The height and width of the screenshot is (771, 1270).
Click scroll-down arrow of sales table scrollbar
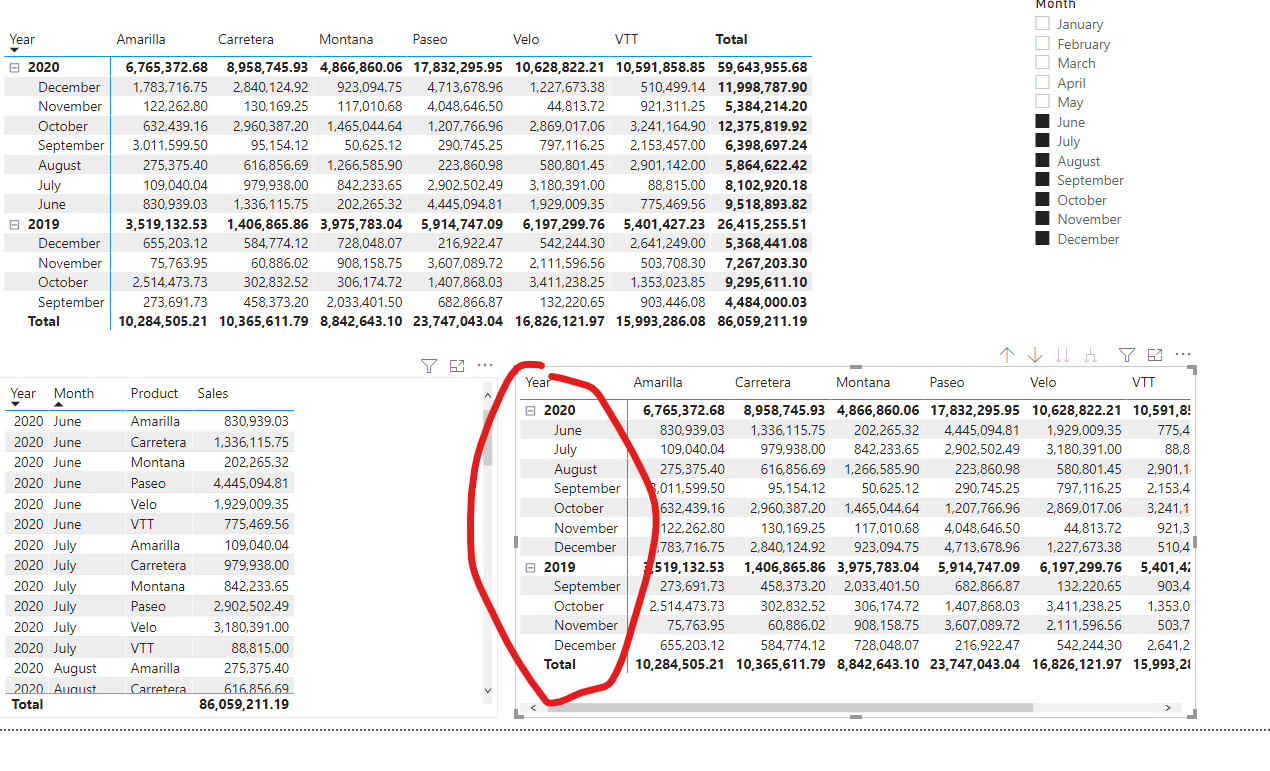point(488,689)
